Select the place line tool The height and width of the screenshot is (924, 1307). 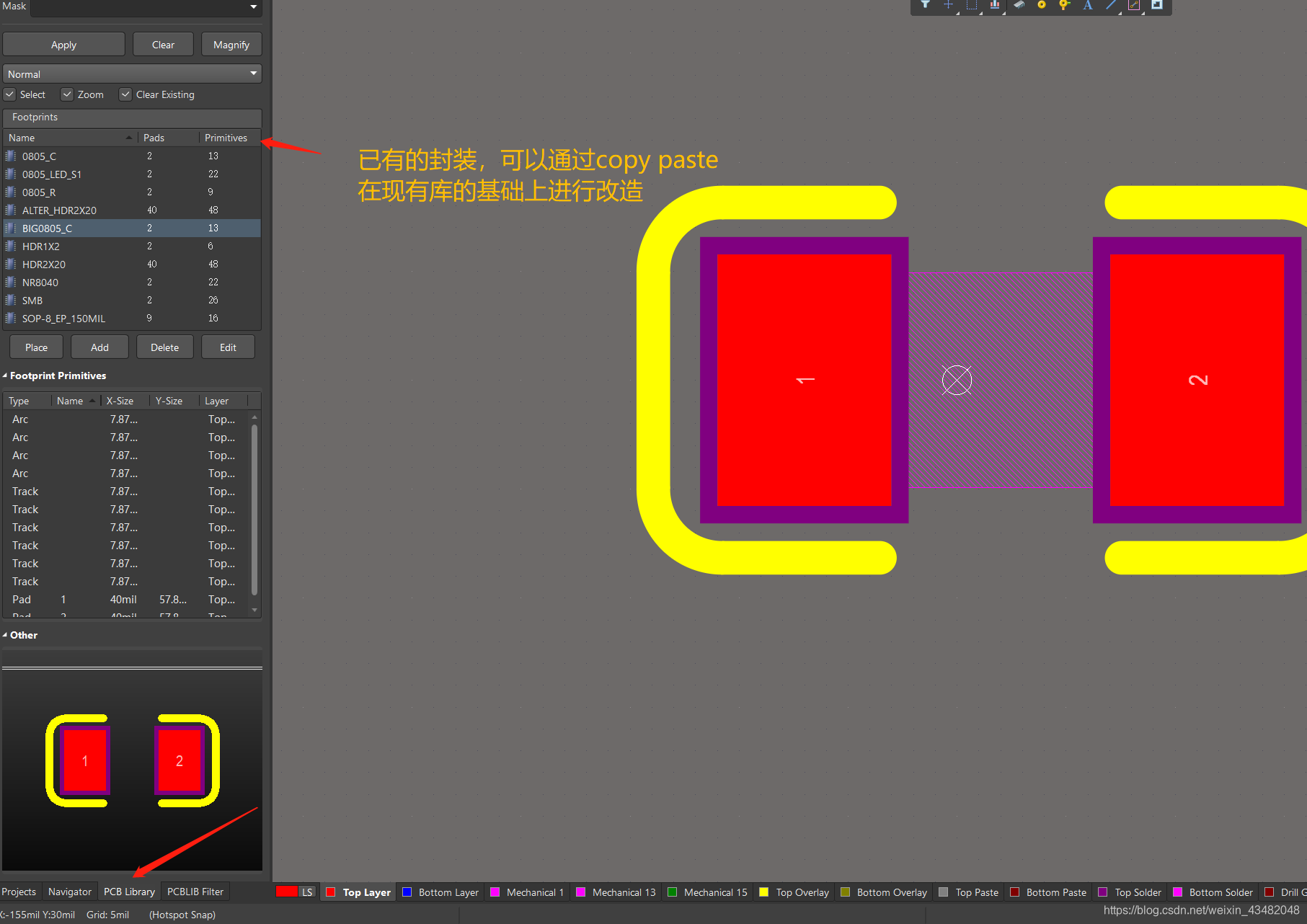point(1111,5)
